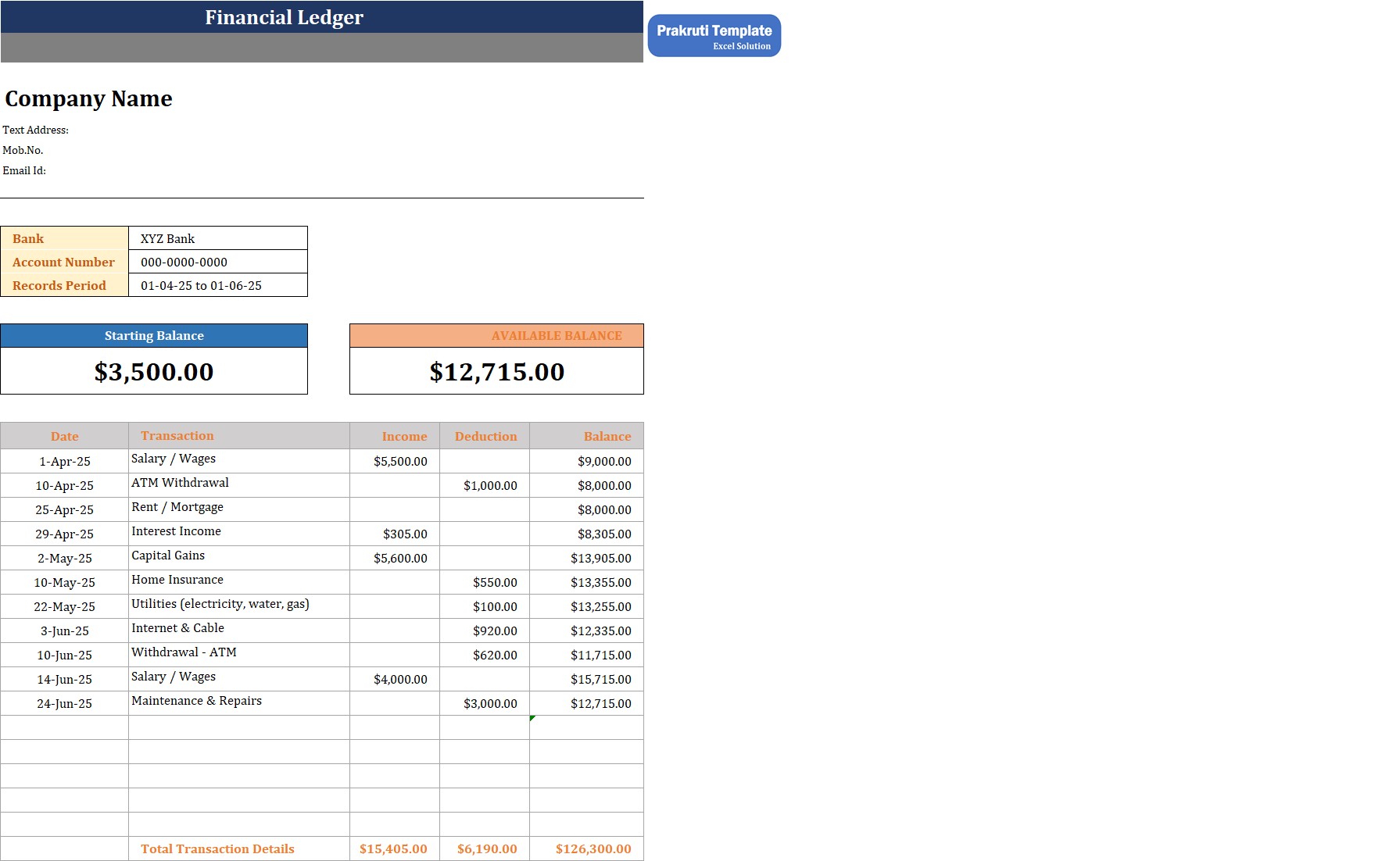Select the $11,715.00 balance cell
The width and height of the screenshot is (1400, 861).
[586, 655]
